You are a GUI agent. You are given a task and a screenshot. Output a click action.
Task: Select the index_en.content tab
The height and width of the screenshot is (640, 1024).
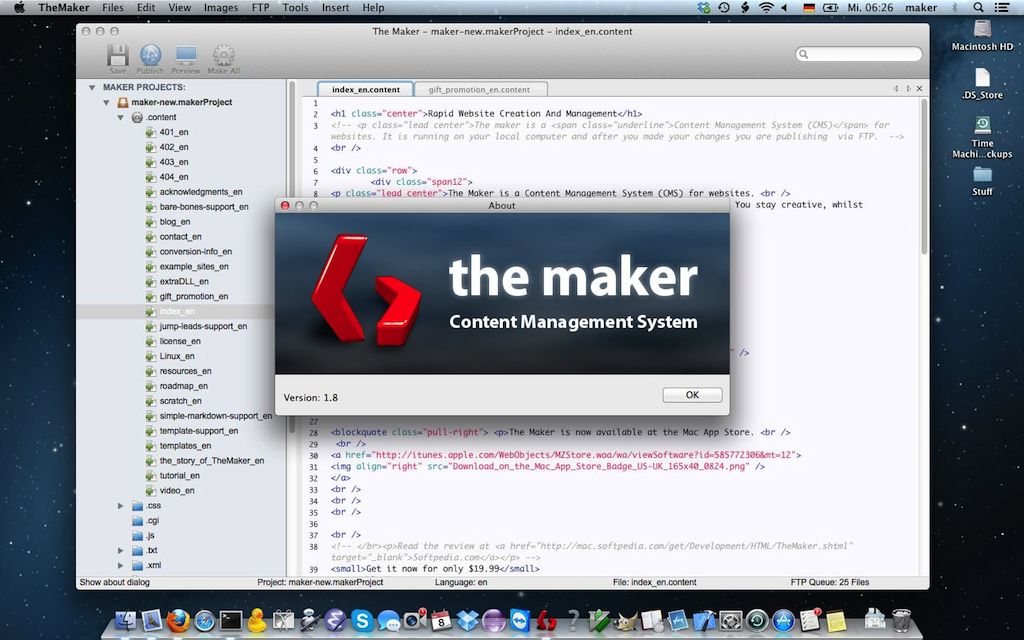(366, 89)
